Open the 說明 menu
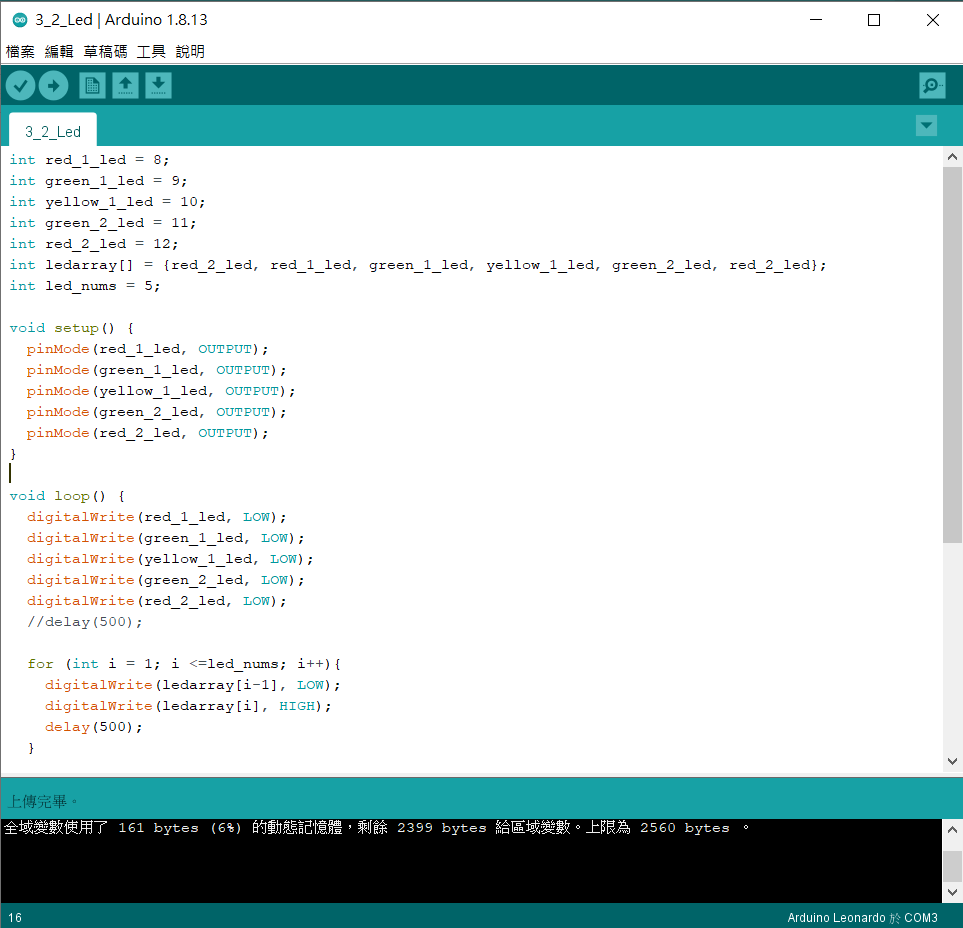The width and height of the screenshot is (963, 928). [x=190, y=52]
